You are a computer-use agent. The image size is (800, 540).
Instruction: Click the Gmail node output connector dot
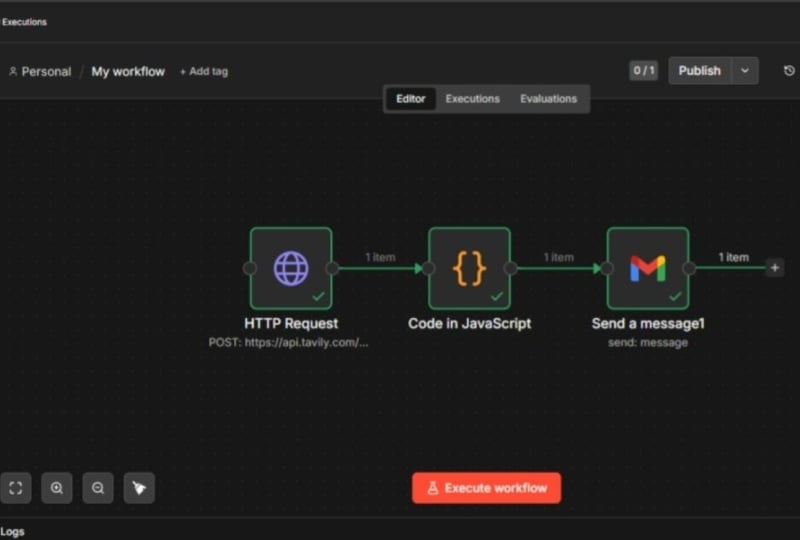point(689,268)
